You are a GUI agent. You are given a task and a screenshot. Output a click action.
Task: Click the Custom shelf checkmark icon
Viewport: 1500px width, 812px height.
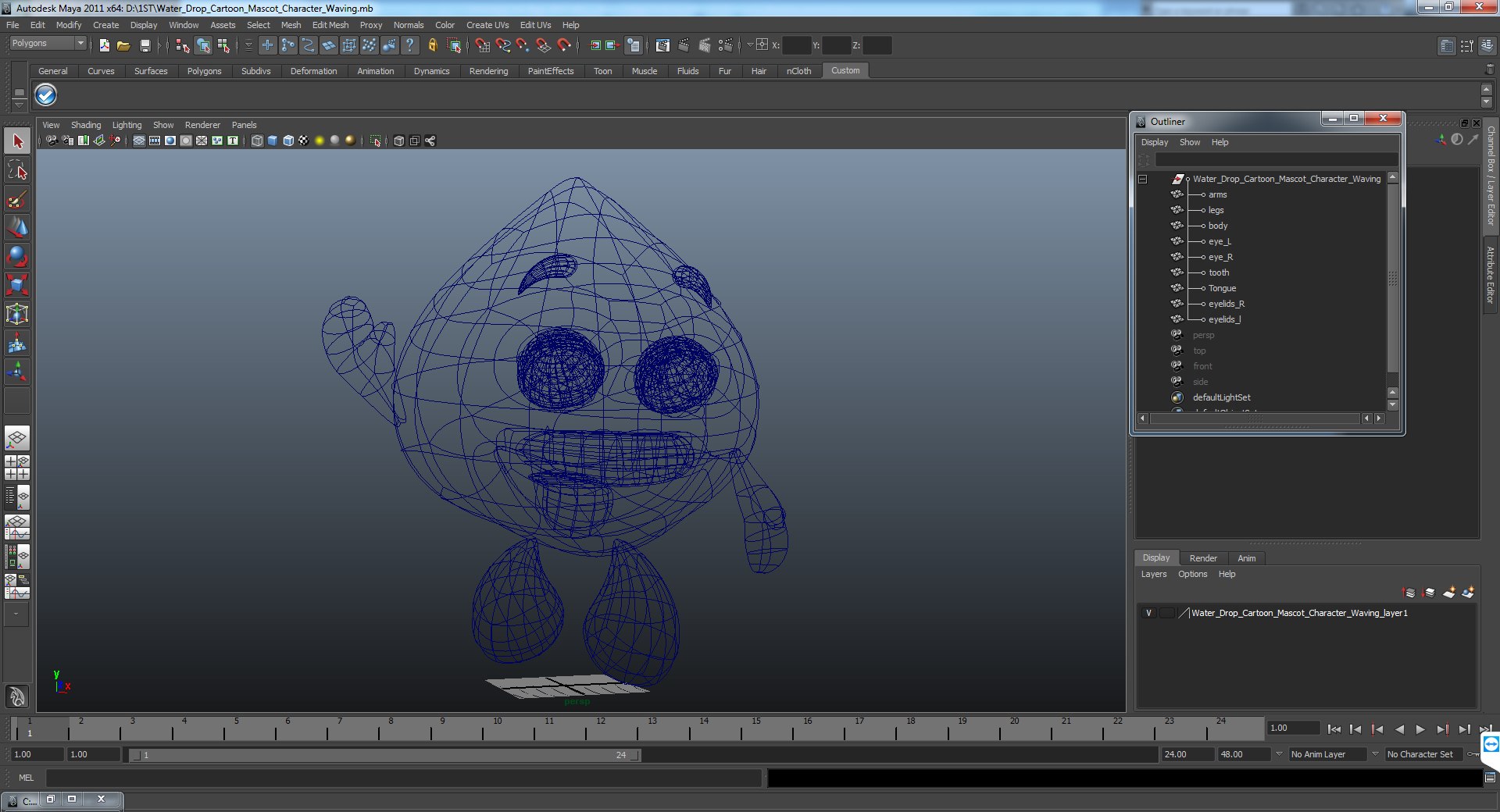click(46, 95)
